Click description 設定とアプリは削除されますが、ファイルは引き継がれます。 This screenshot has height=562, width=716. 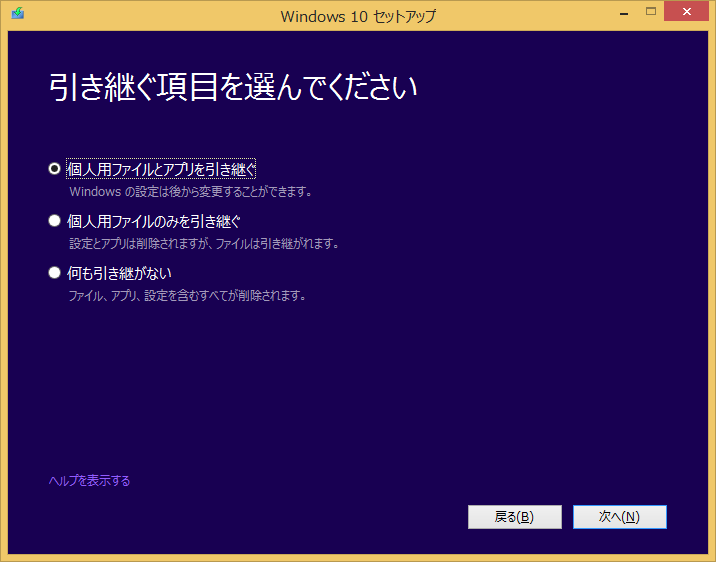tap(204, 244)
